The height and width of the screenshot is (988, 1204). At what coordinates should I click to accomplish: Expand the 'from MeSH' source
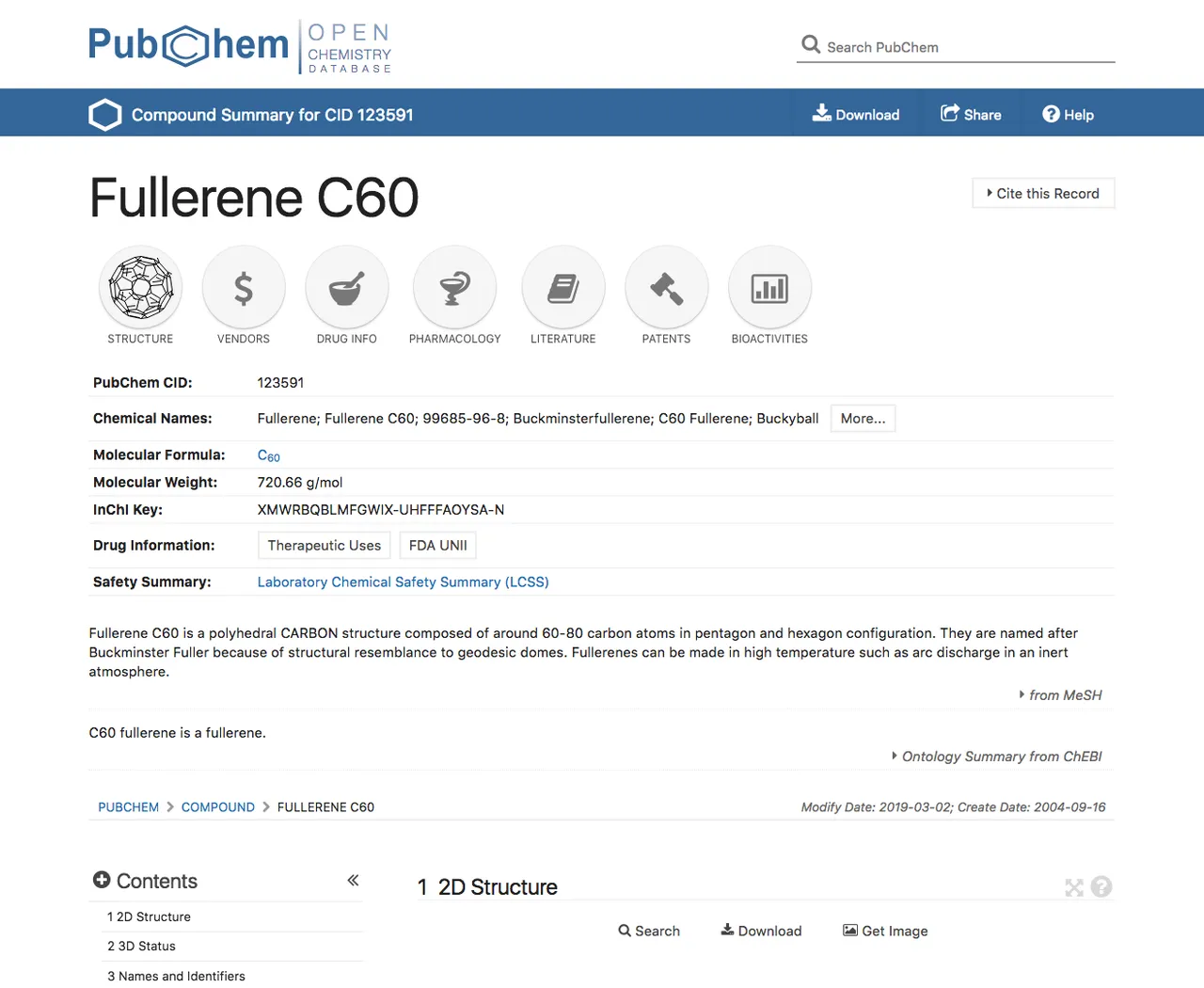point(1061,695)
